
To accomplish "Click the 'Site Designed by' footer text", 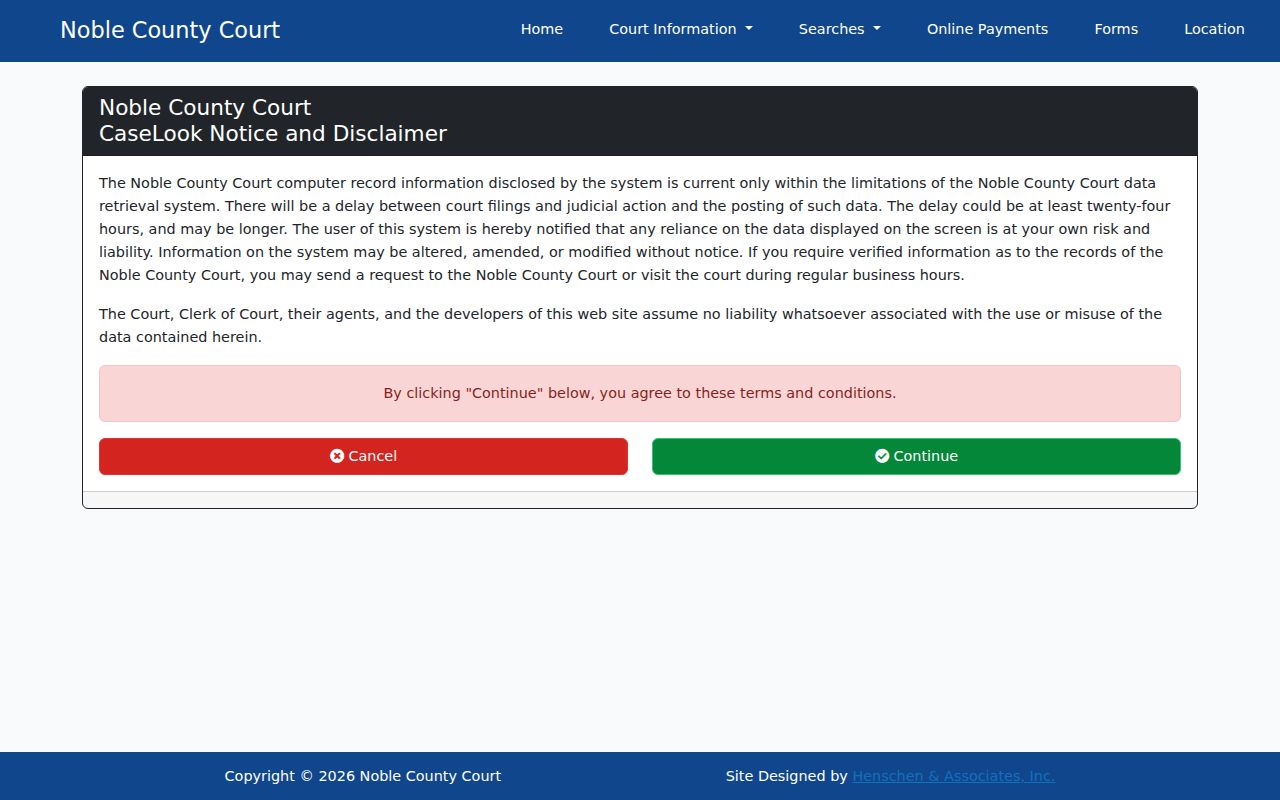I will [x=787, y=776].
